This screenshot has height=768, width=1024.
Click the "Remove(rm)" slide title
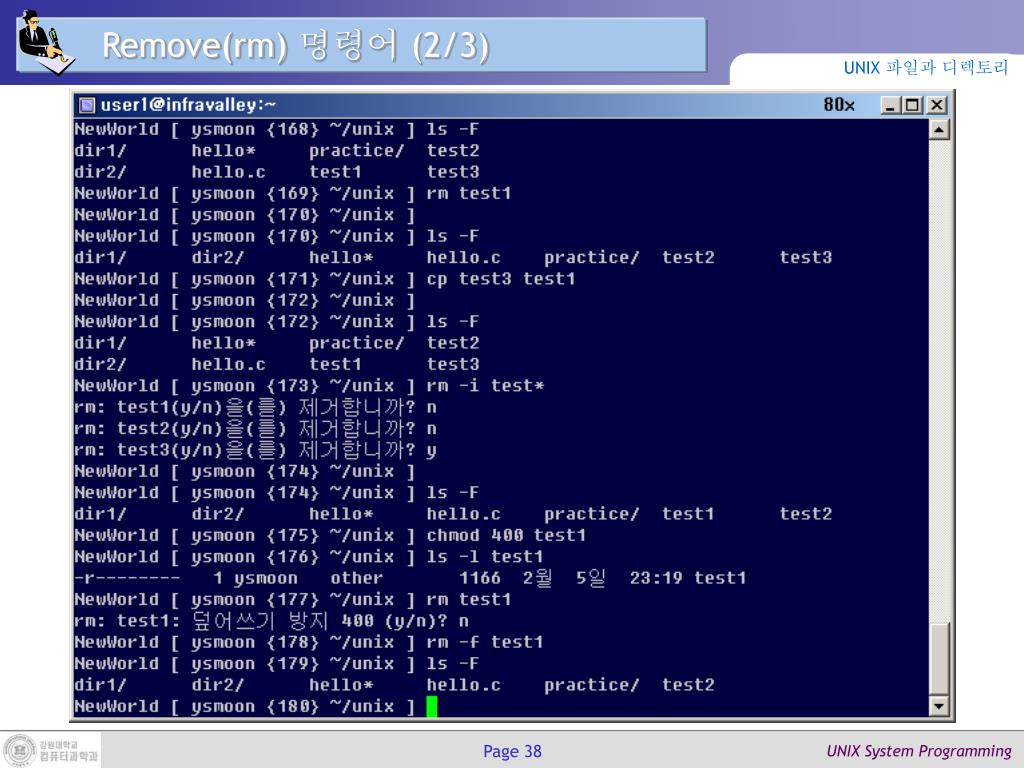pyautogui.click(x=195, y=46)
